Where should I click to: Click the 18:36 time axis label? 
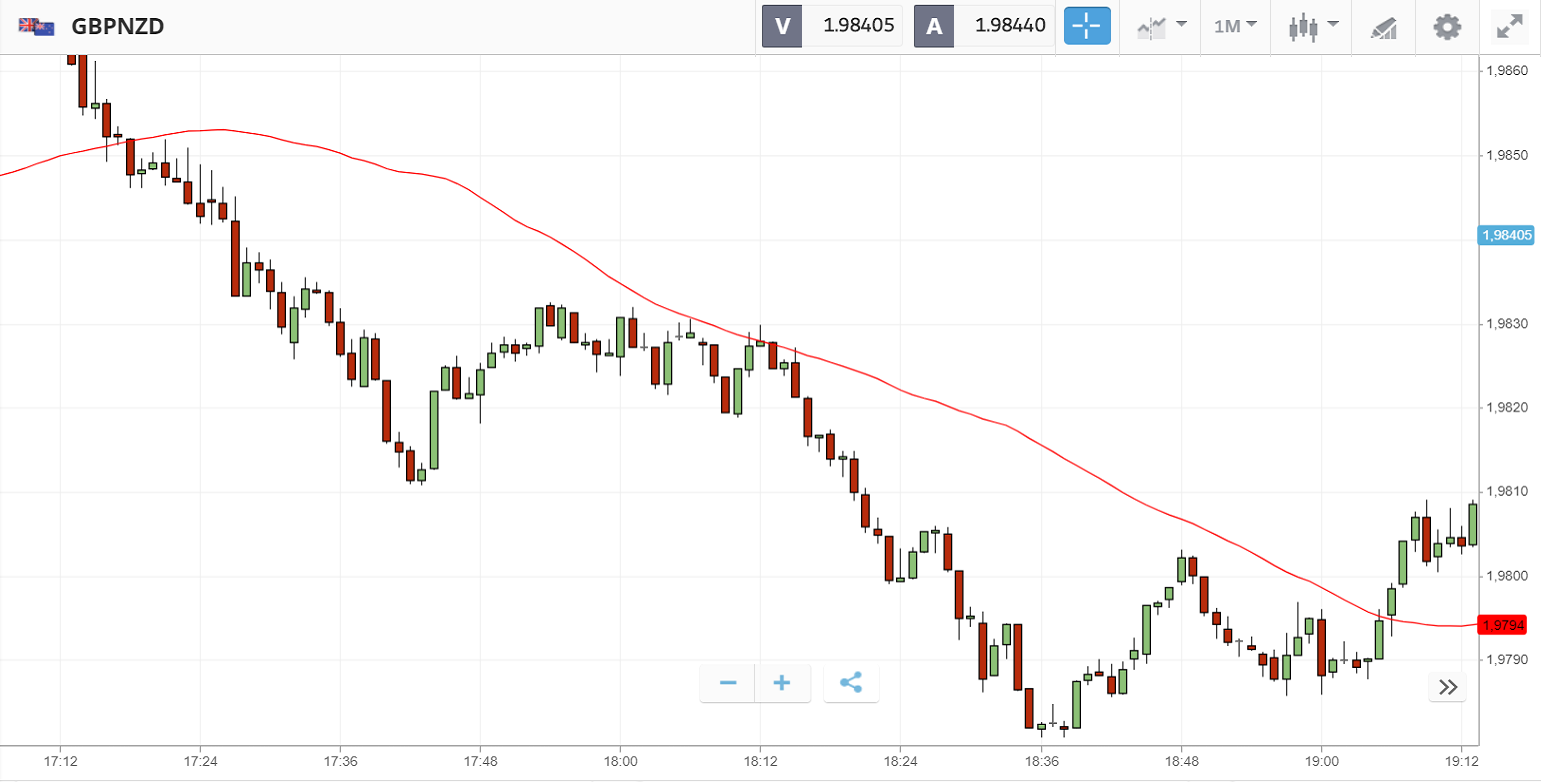[1041, 762]
